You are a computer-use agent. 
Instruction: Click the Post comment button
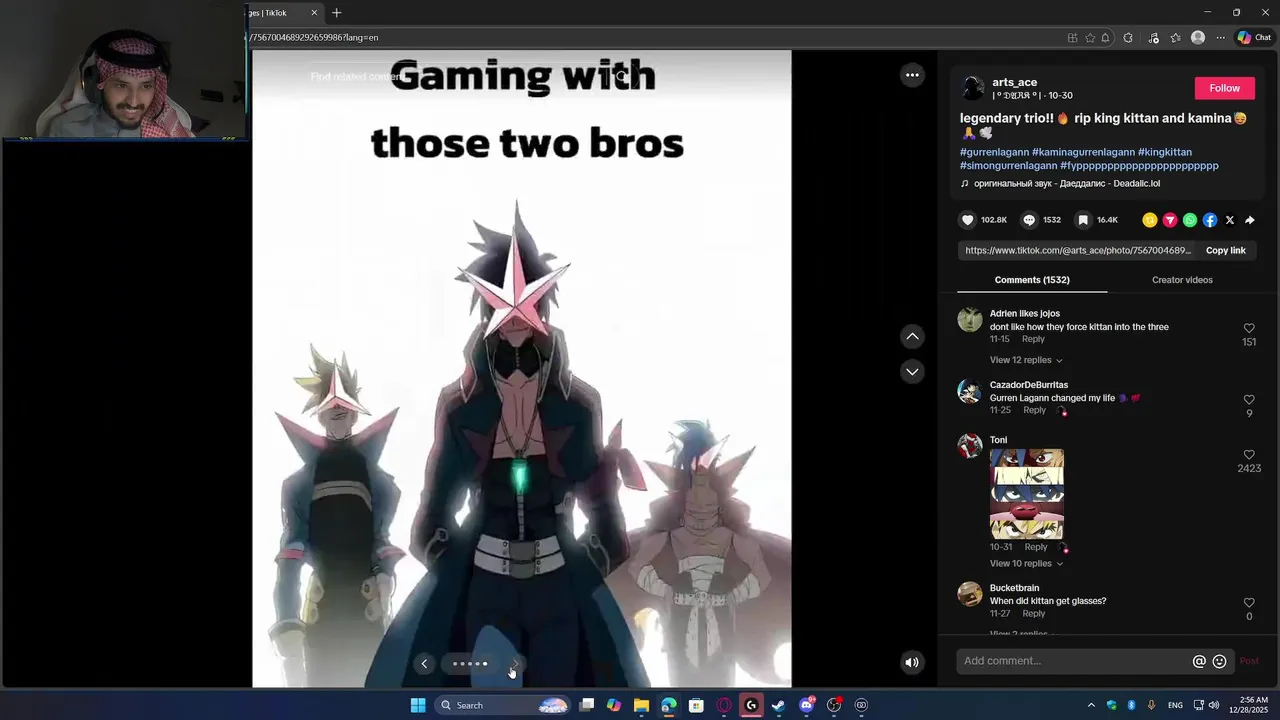1249,661
